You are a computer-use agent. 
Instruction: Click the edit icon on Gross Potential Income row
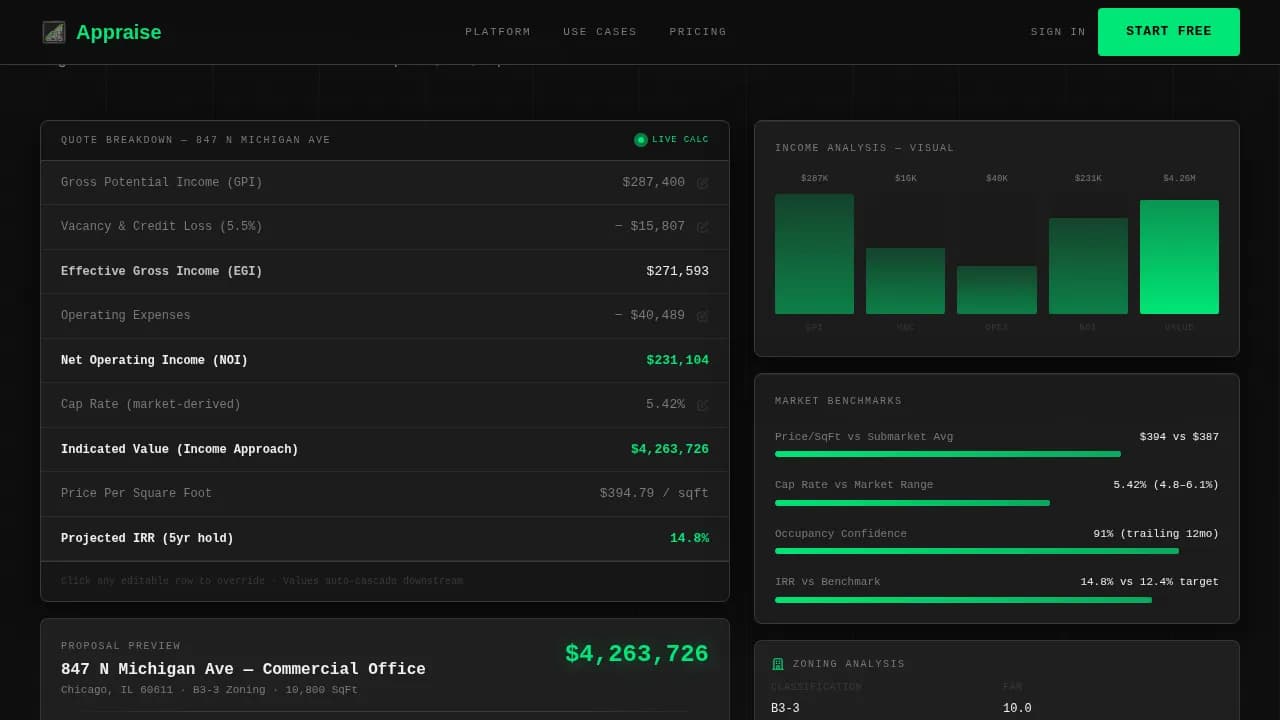[x=702, y=182]
